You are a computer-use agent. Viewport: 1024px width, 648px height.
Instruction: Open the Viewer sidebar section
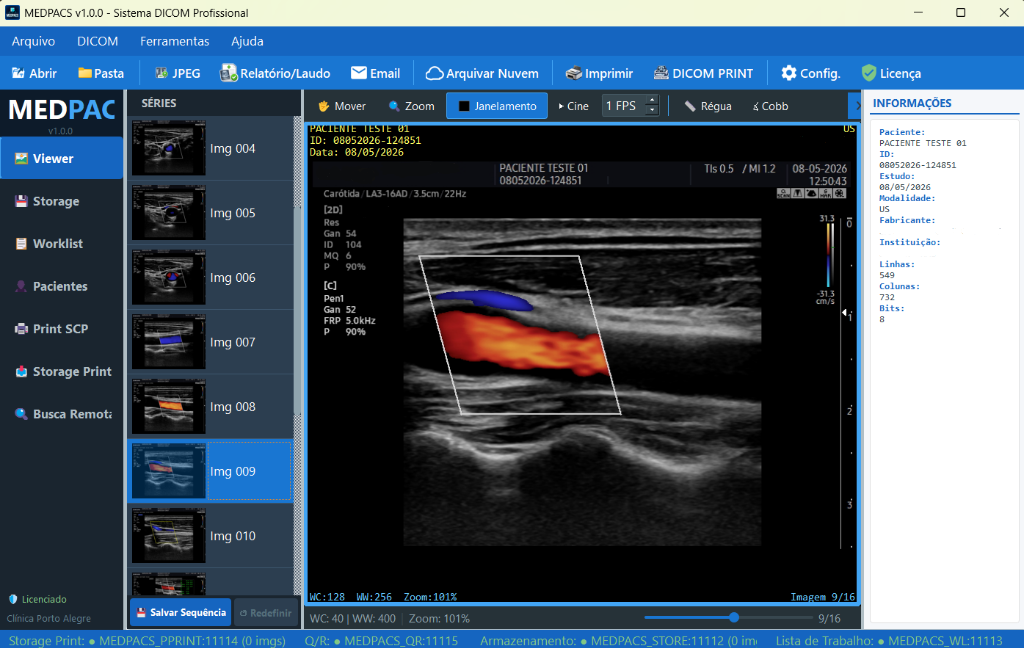61,158
